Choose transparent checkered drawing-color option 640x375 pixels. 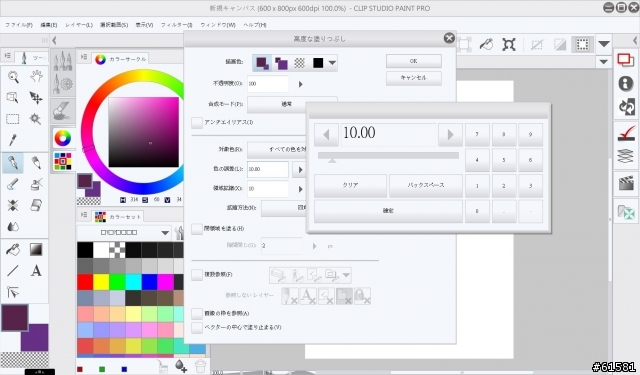click(300, 63)
